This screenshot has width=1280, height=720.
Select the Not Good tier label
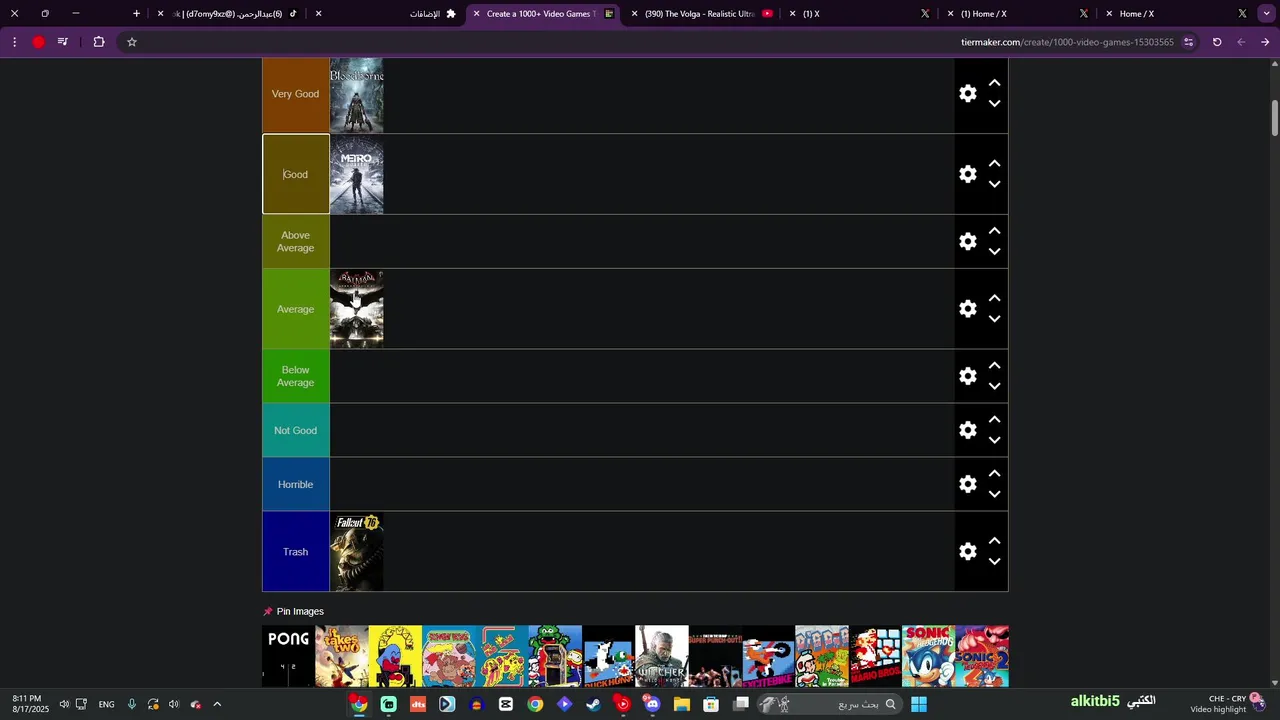click(x=295, y=430)
